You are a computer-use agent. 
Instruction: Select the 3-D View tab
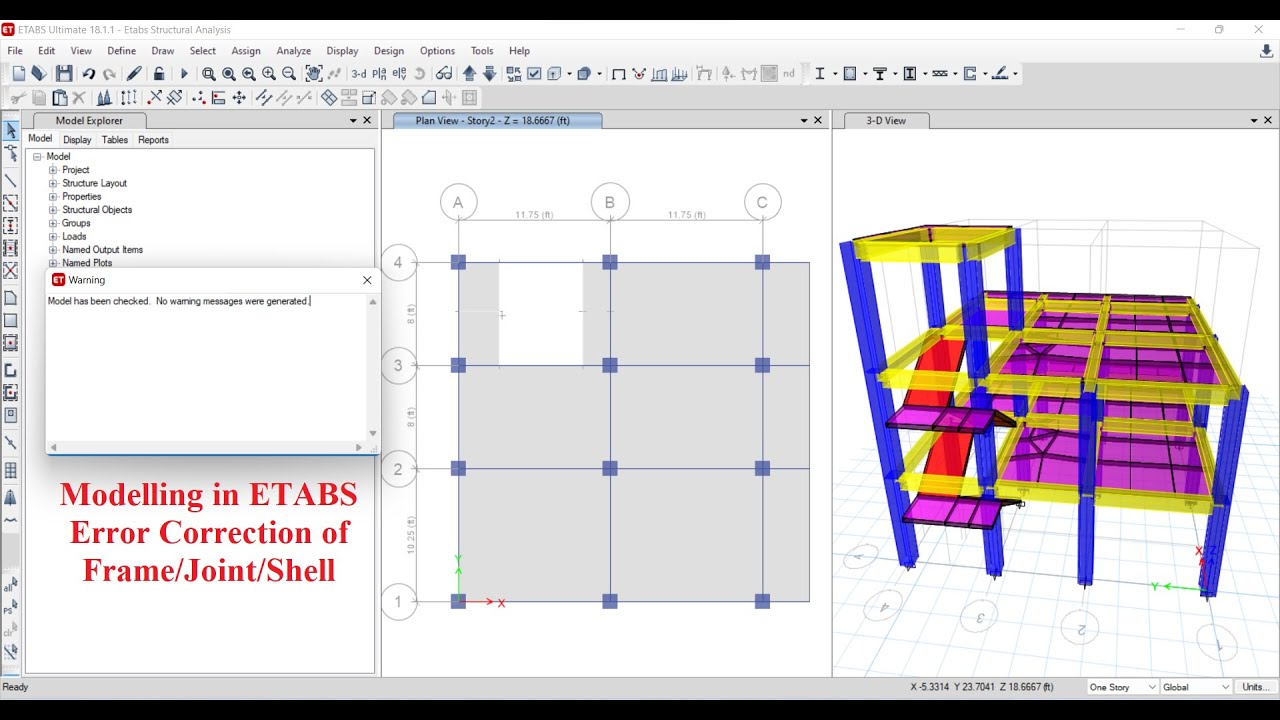pyautogui.click(x=886, y=120)
